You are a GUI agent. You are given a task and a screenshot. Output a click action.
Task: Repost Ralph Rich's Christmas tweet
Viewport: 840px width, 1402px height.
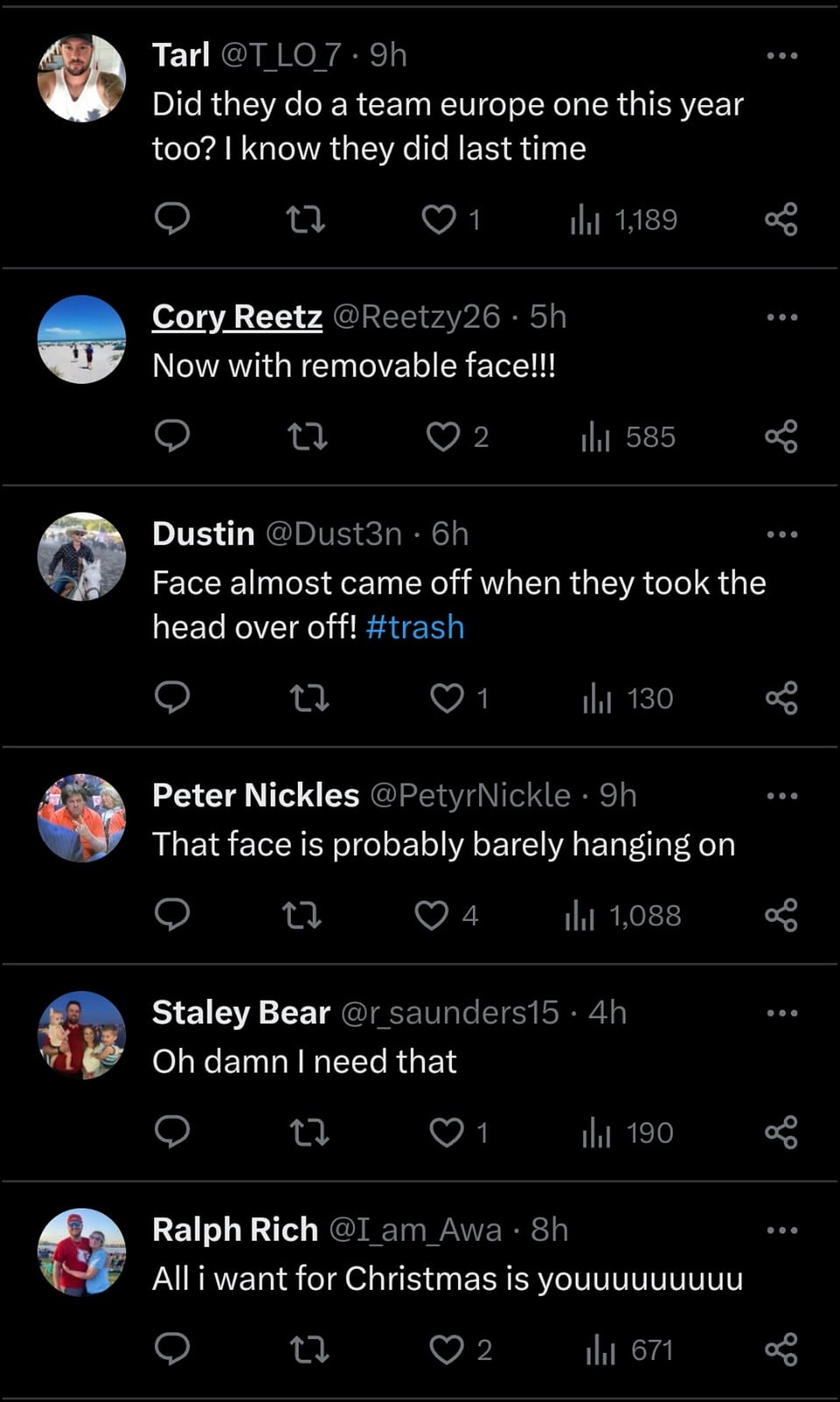(308, 1350)
